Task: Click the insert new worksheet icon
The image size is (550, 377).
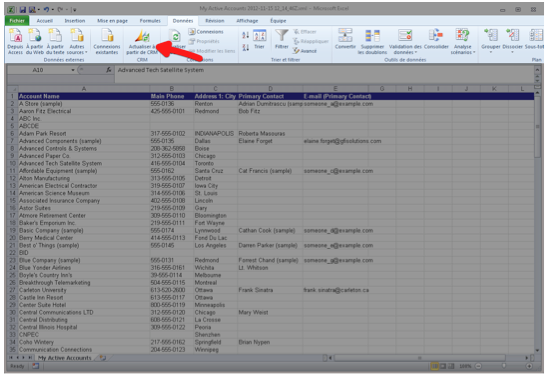Action: (x=102, y=358)
